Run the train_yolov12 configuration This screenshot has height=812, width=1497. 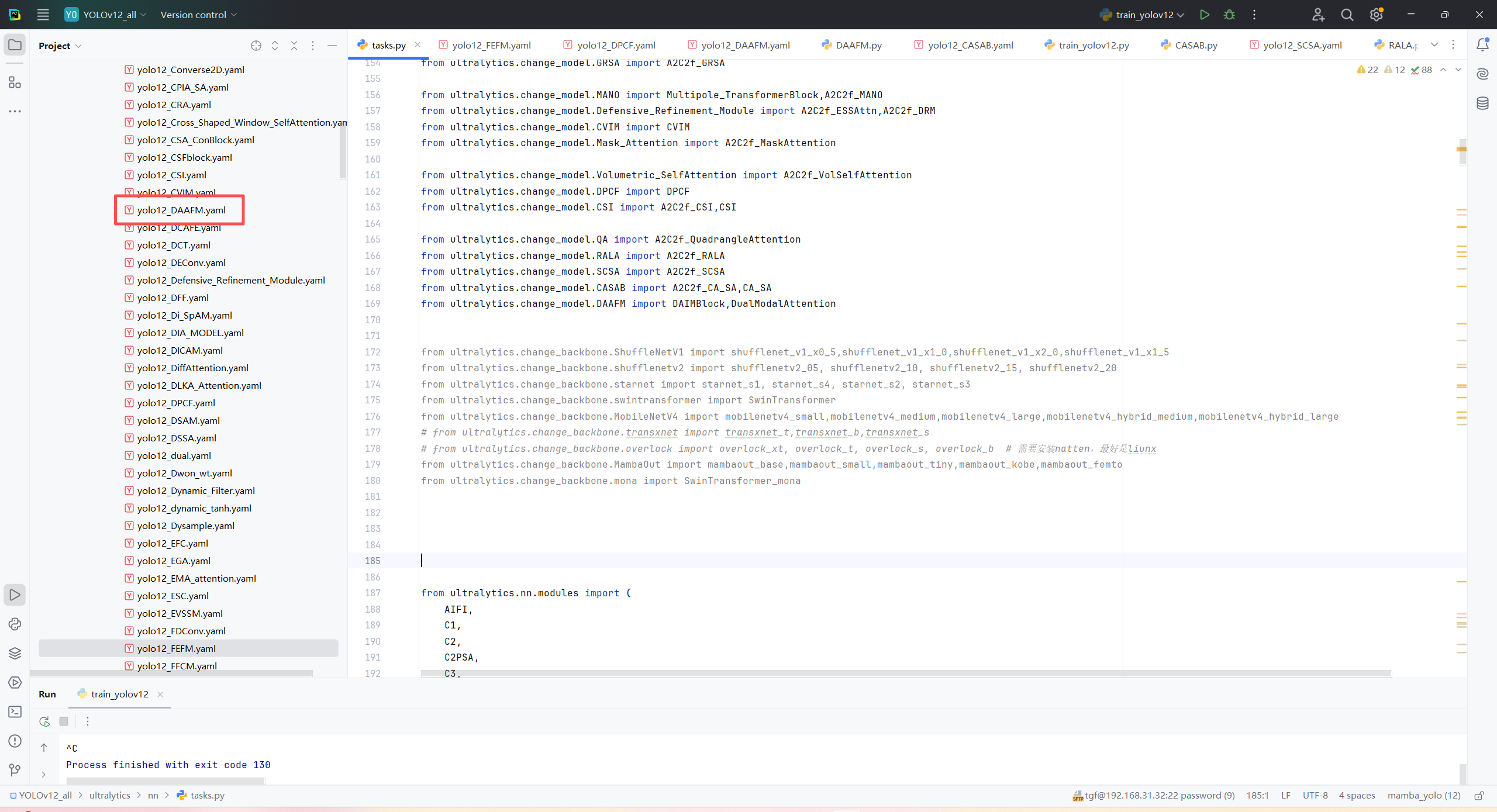pos(1204,15)
